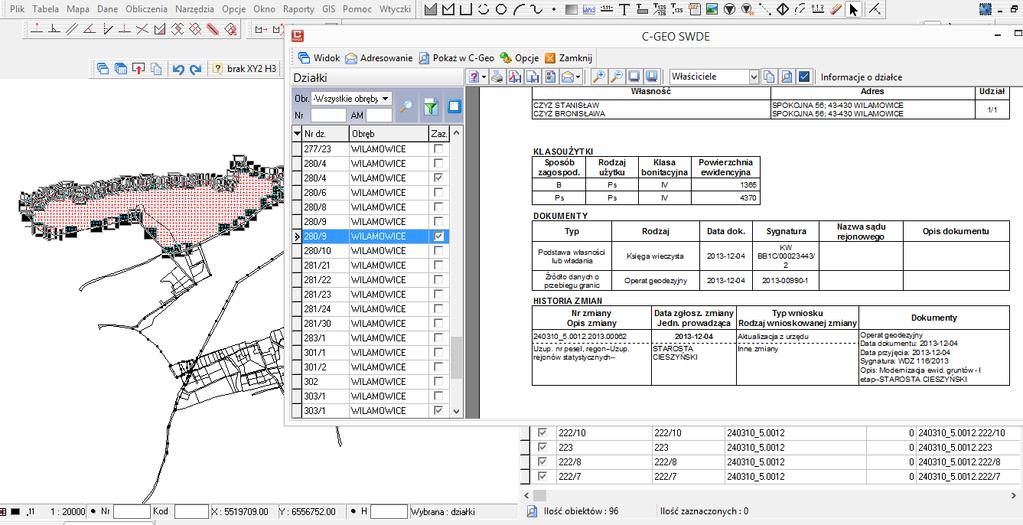Open the Raporty menu
This screenshot has width=1023, height=525.
click(x=298, y=9)
